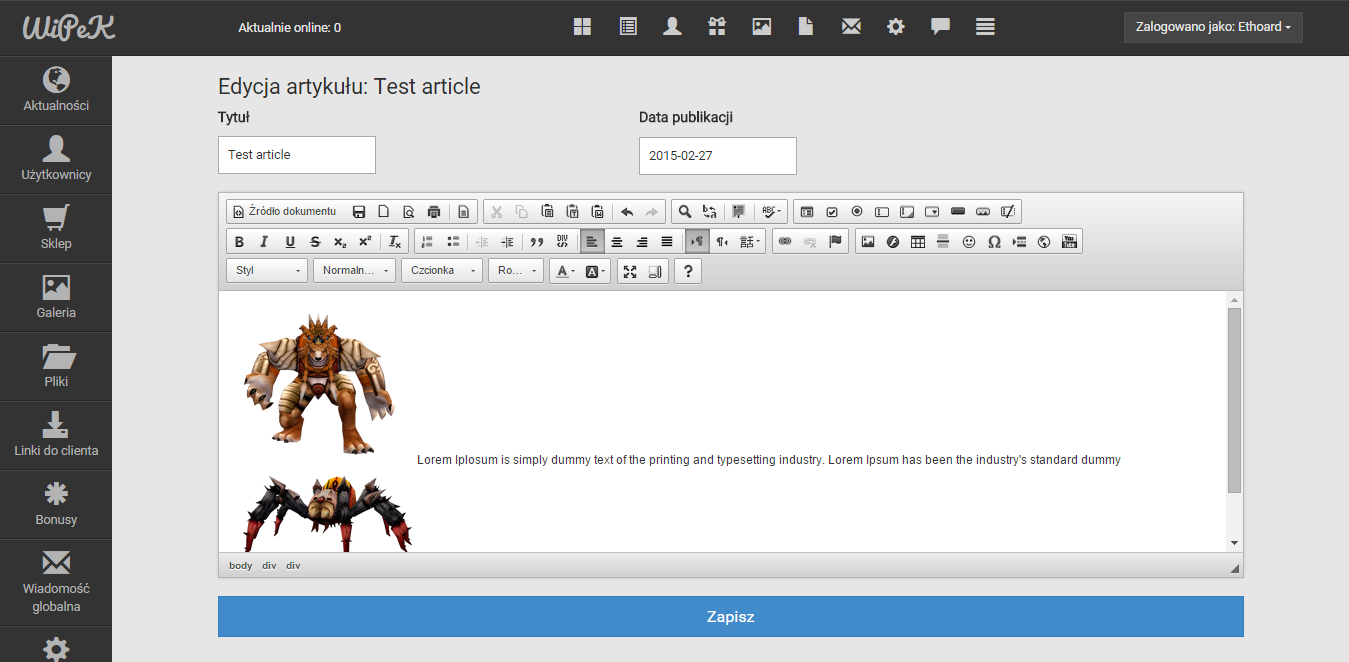Expand the Zalogowano jako: Ethoard menu
The height and width of the screenshot is (662, 1349).
pyautogui.click(x=1213, y=27)
